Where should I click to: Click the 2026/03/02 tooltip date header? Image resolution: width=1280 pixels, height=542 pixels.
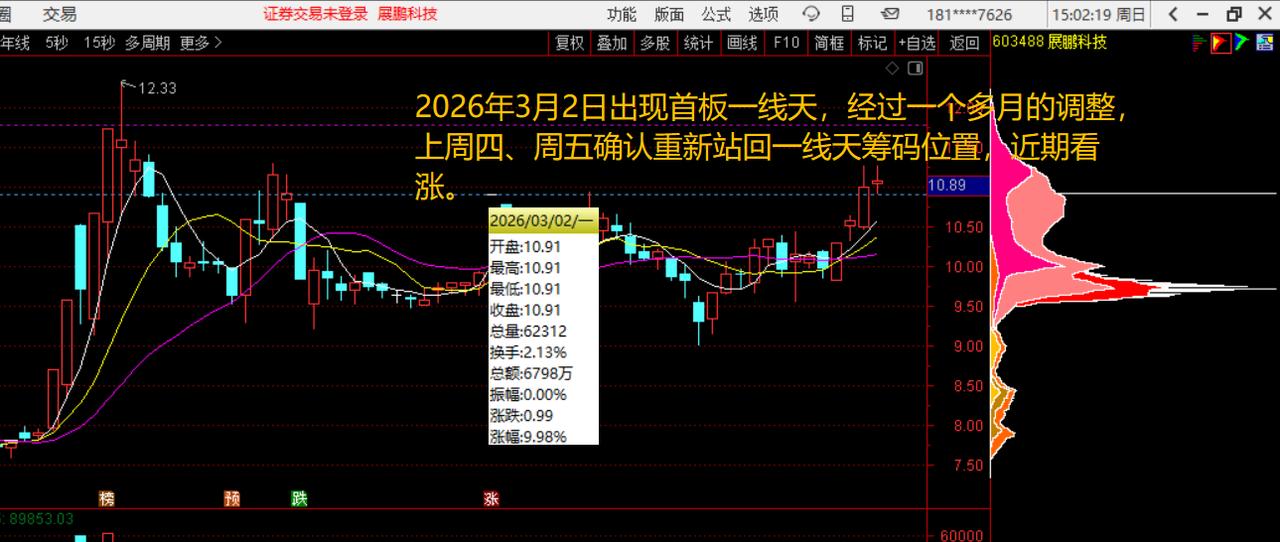point(543,220)
